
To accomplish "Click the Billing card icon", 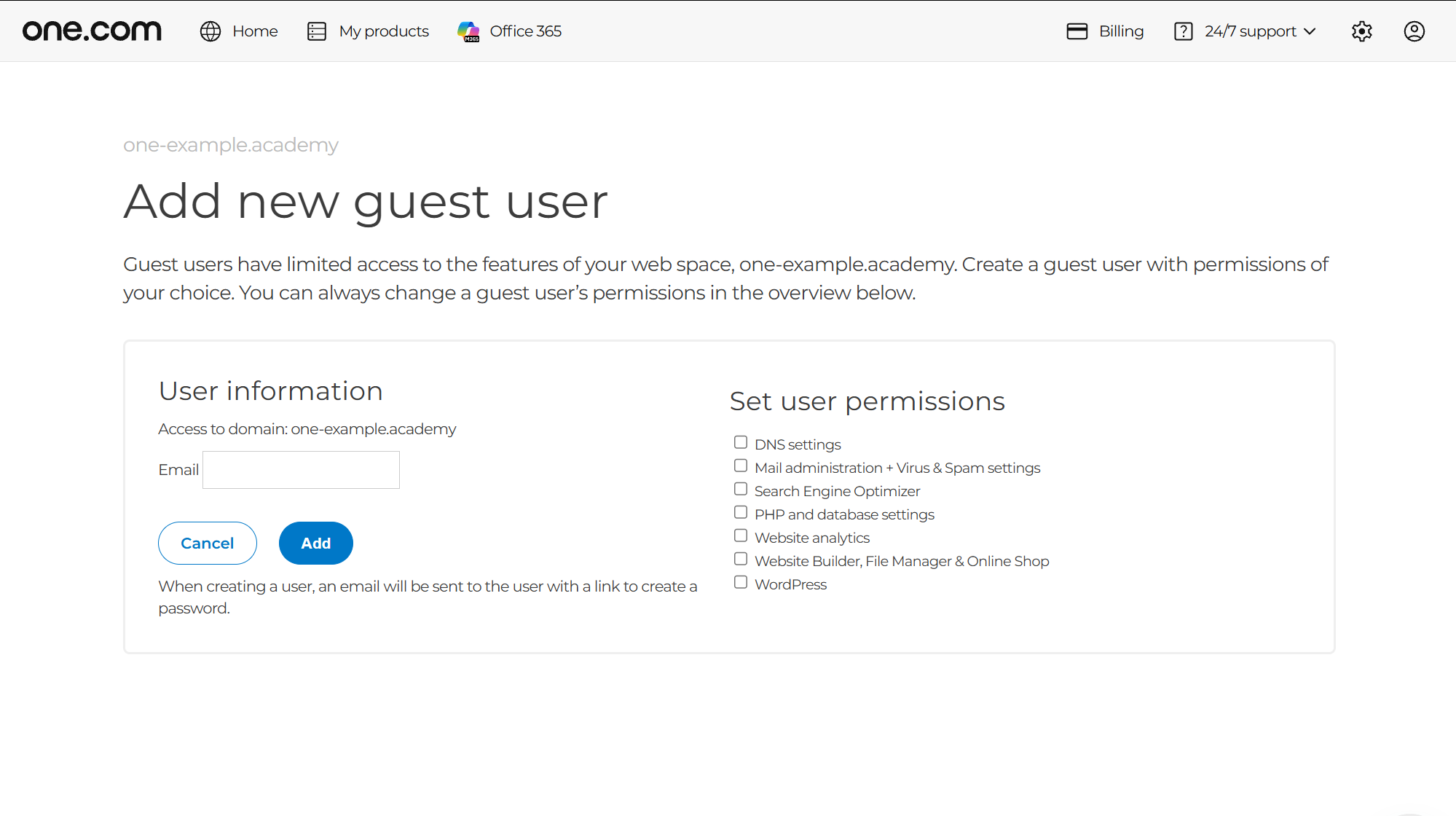I will [x=1077, y=31].
